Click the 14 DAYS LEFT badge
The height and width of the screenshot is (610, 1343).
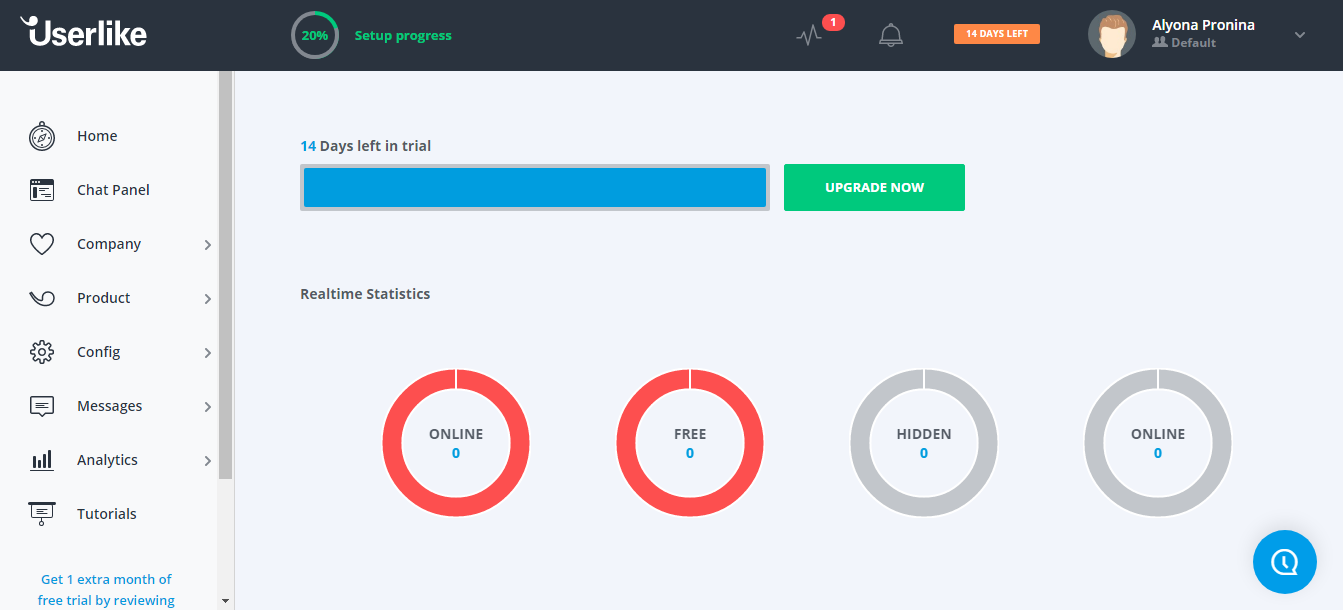tap(997, 34)
